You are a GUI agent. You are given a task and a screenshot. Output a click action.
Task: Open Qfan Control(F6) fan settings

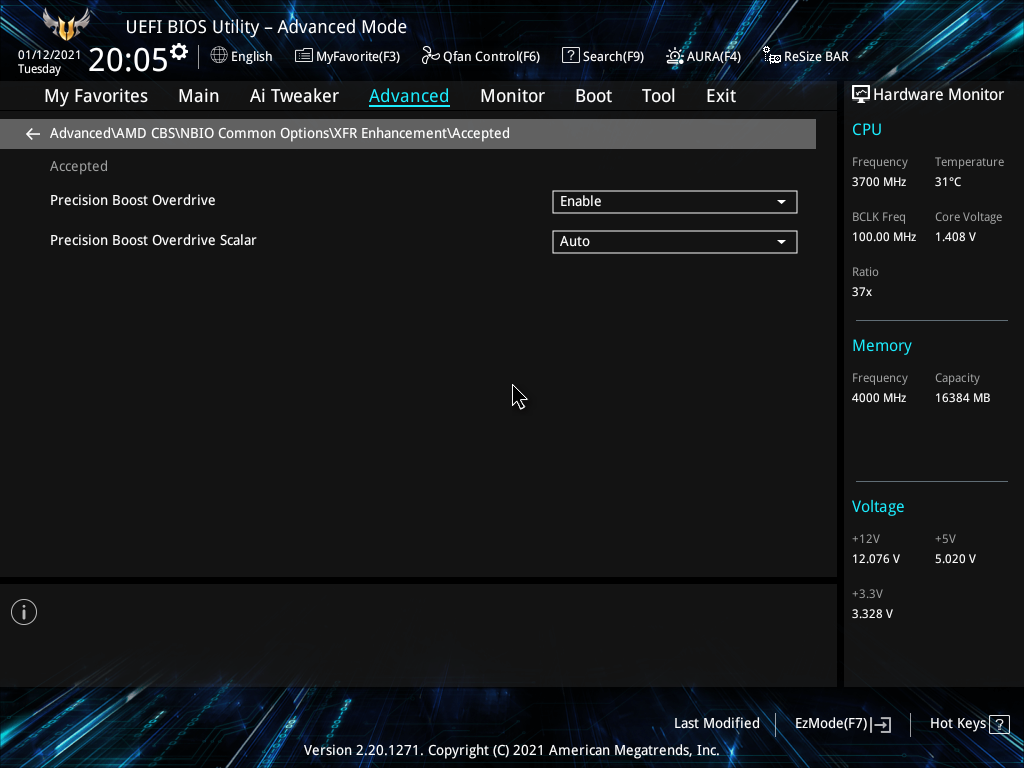pyautogui.click(x=480, y=56)
